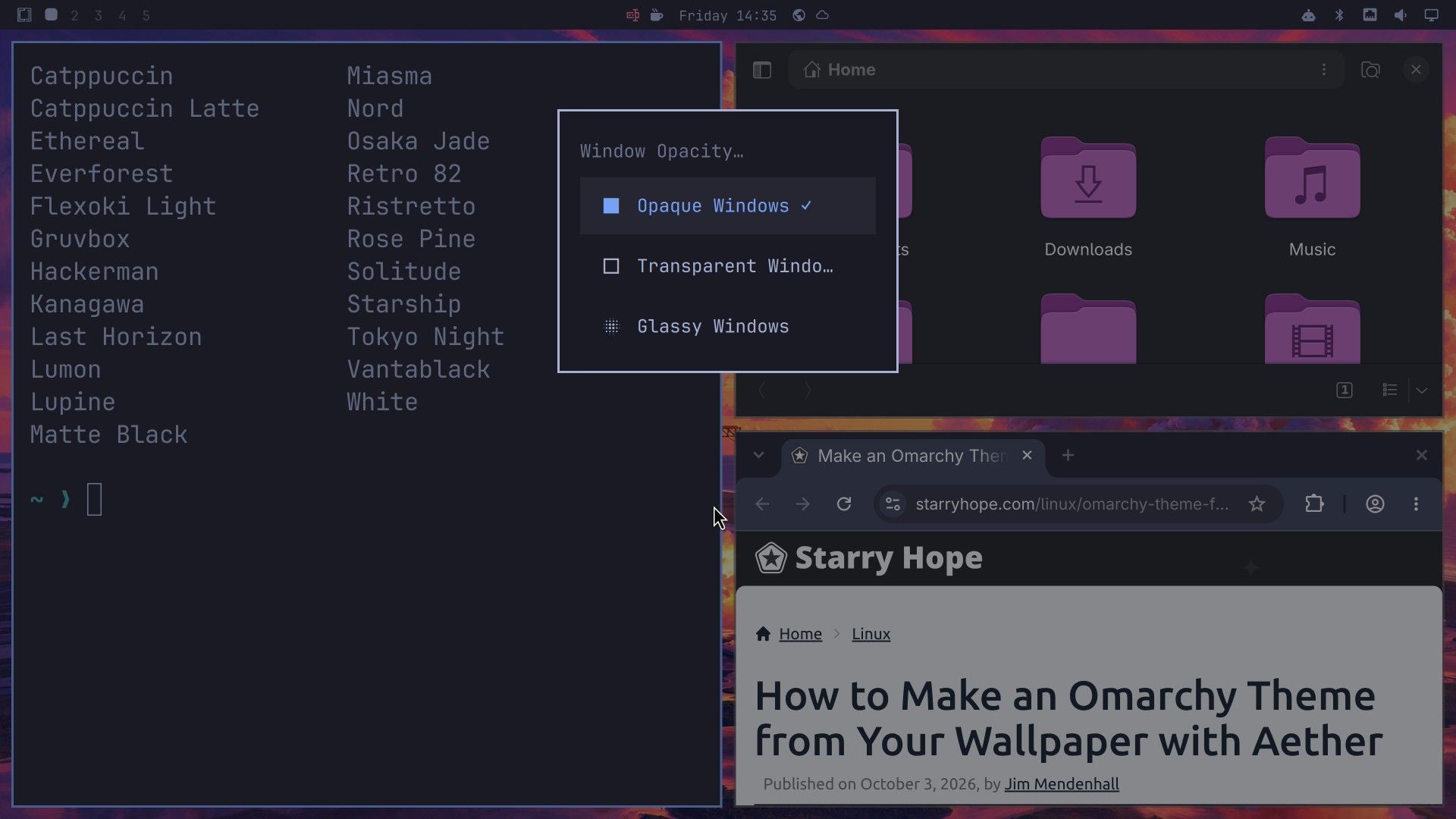1456x819 pixels.
Task: Select Opaque Windows opacity option
Action: [x=727, y=206]
